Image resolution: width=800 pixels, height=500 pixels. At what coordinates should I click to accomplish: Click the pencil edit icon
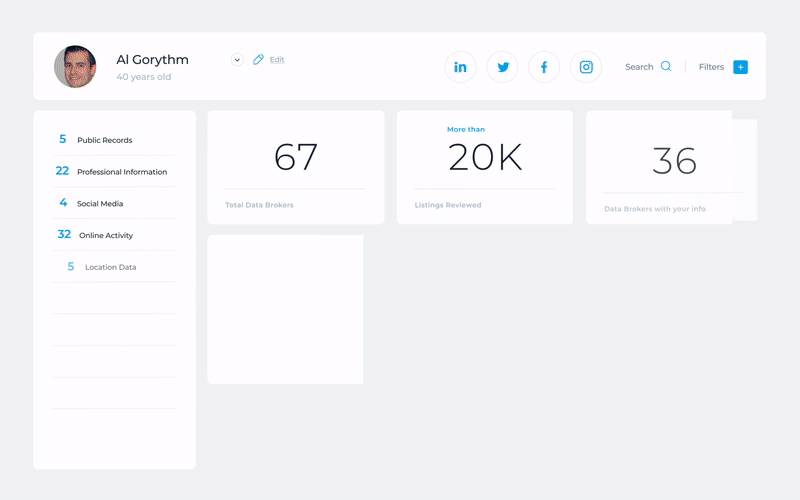click(258, 60)
